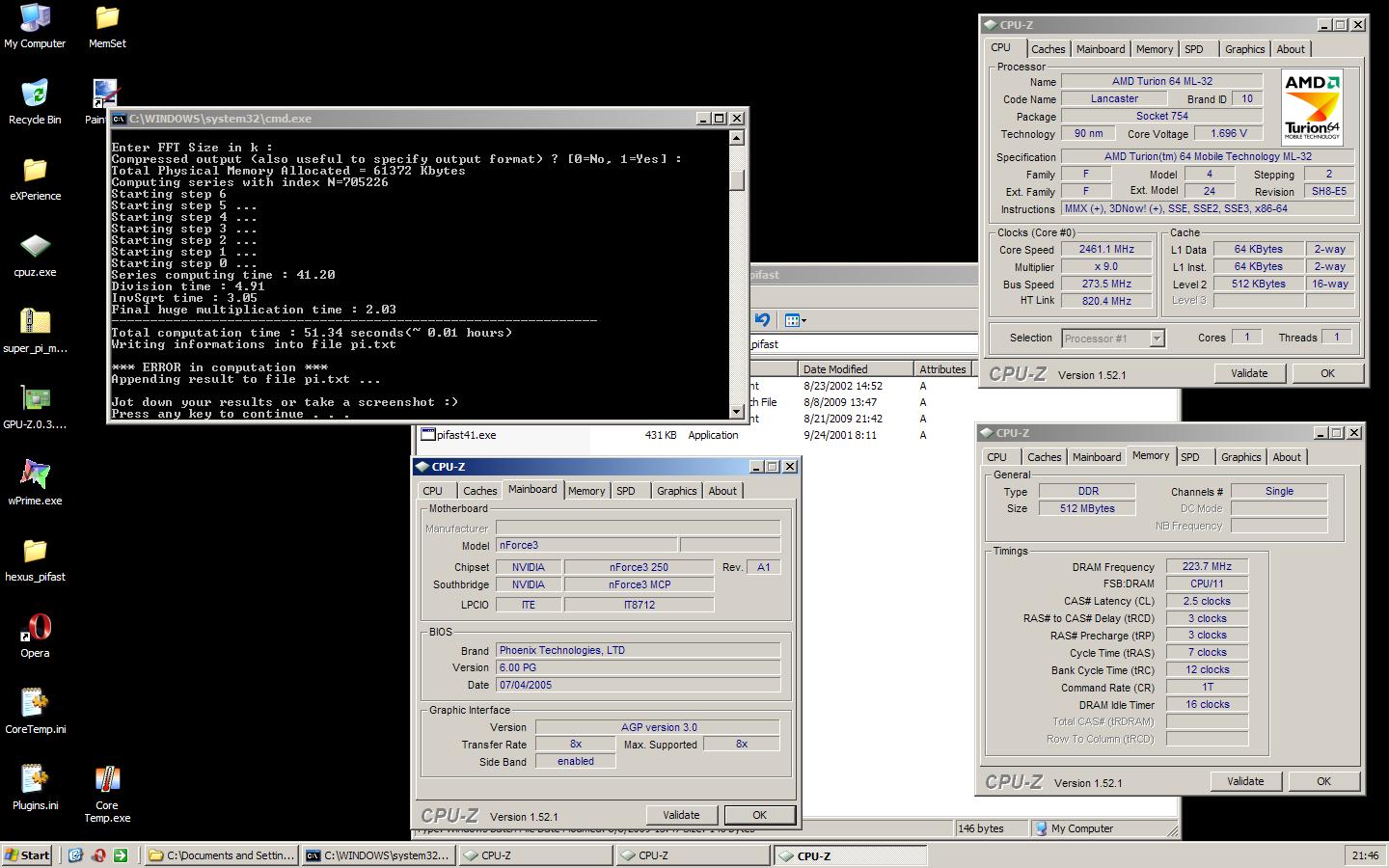Switch to C:\Documents and Settin... taskbar button

(x=221, y=855)
